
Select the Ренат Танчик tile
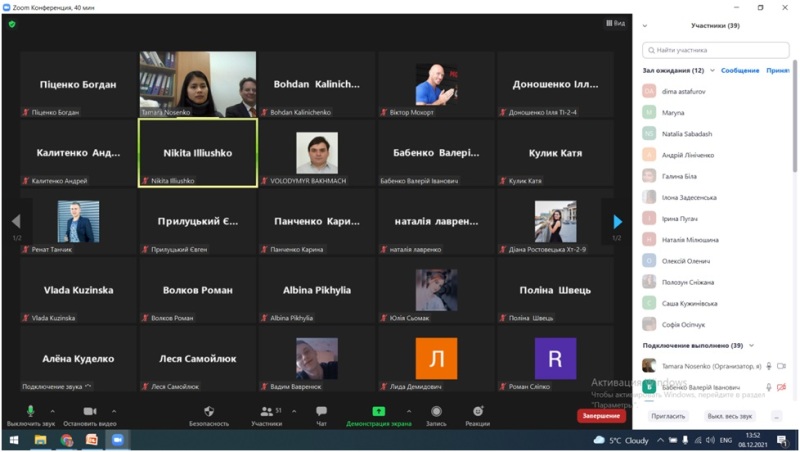(78, 221)
